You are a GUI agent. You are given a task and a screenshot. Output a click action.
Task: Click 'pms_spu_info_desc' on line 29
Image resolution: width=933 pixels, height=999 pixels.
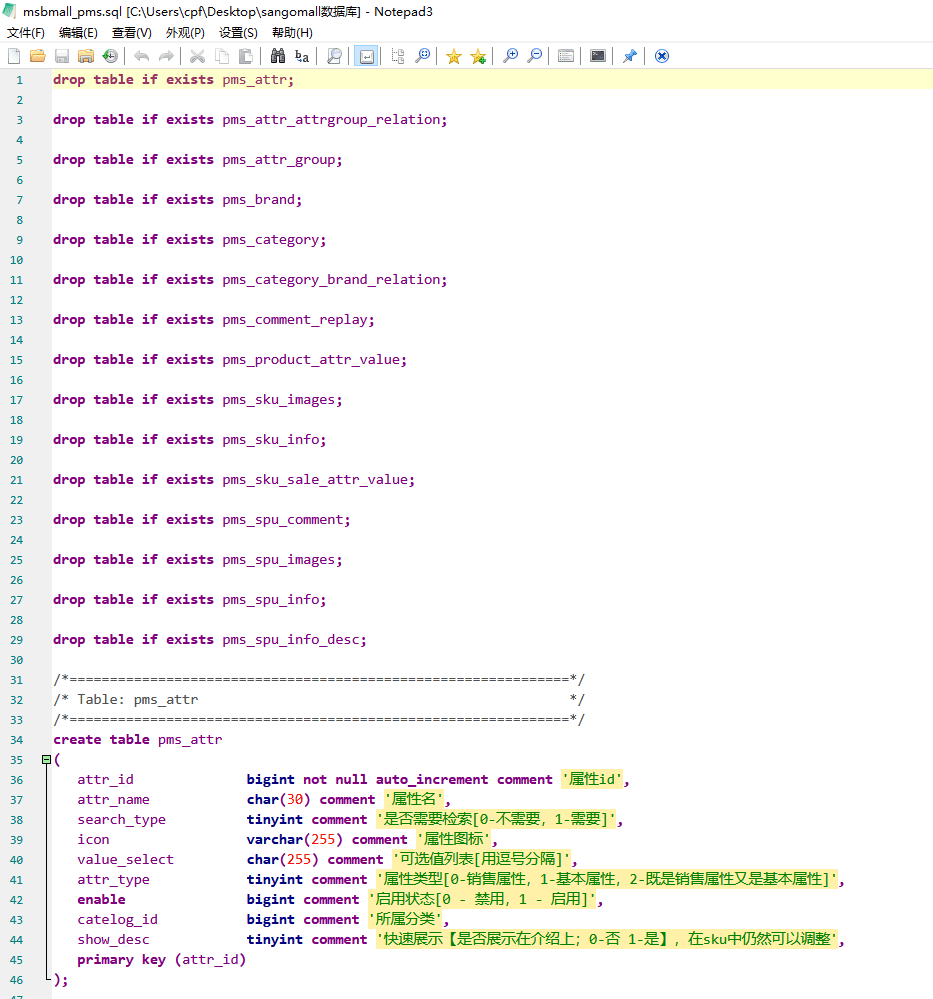tap(290, 640)
